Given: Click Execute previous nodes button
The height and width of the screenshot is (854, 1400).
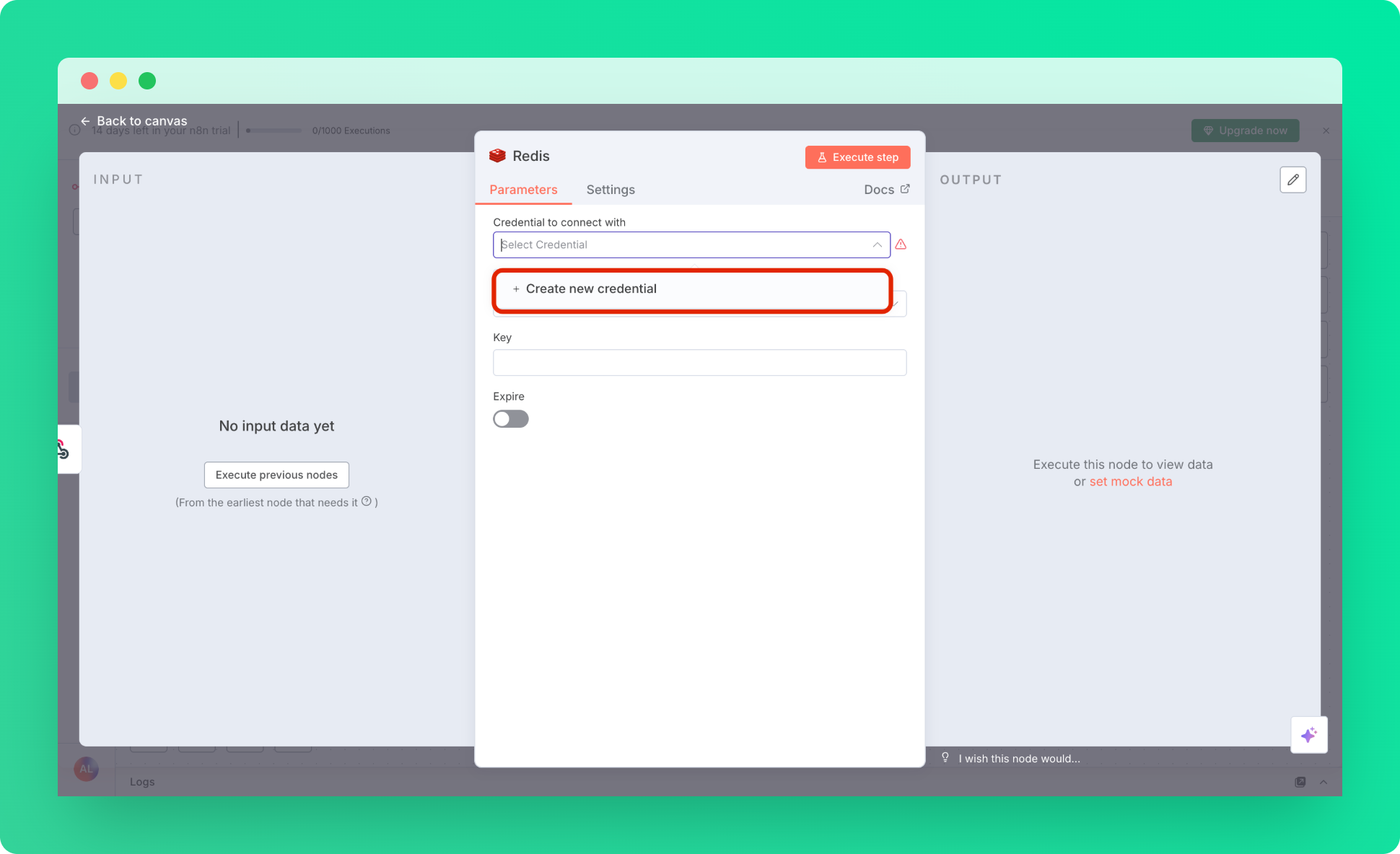Looking at the screenshot, I should pyautogui.click(x=276, y=475).
